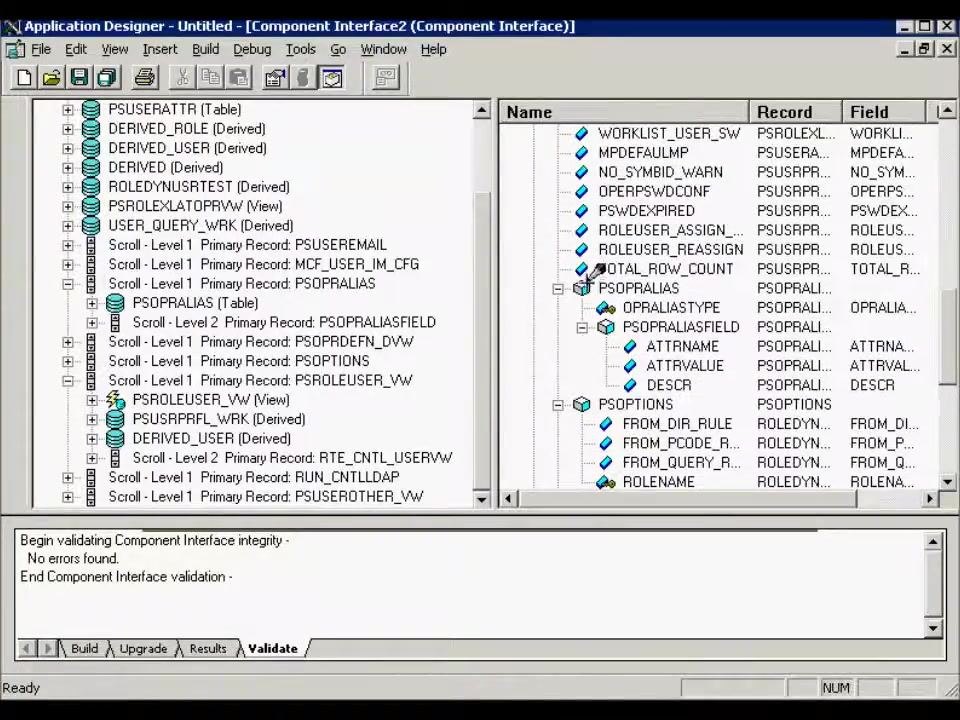Screen dimensions: 960x720
Task: Click the ROLENAME key property icon
Action: (606, 482)
